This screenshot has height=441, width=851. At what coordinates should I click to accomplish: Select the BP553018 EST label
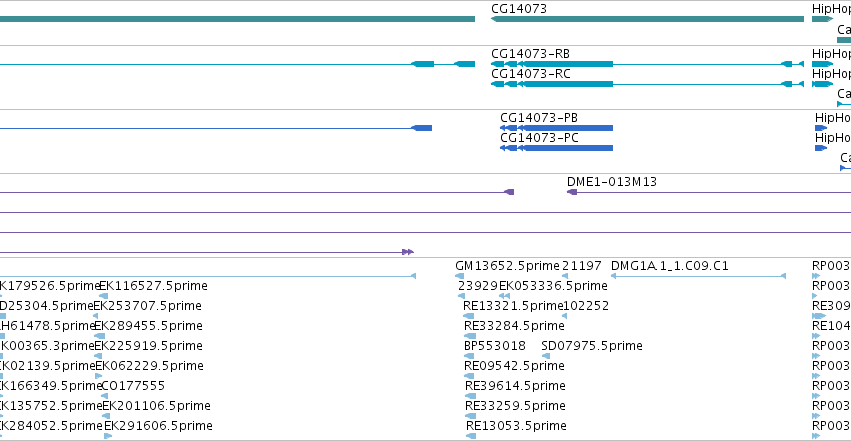coord(495,346)
